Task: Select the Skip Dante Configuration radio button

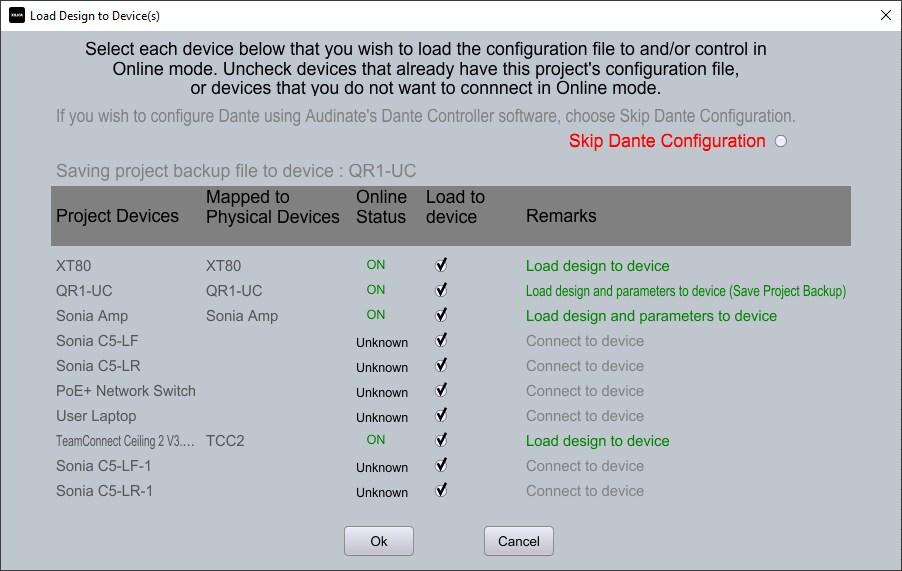Action: tap(781, 141)
